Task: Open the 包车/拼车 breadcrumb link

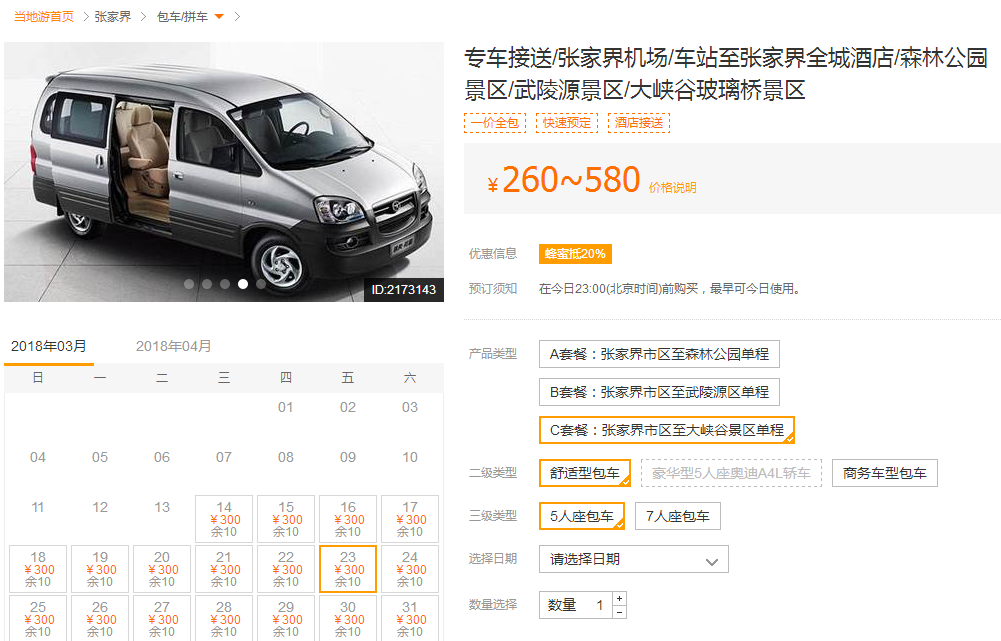Action: point(183,17)
